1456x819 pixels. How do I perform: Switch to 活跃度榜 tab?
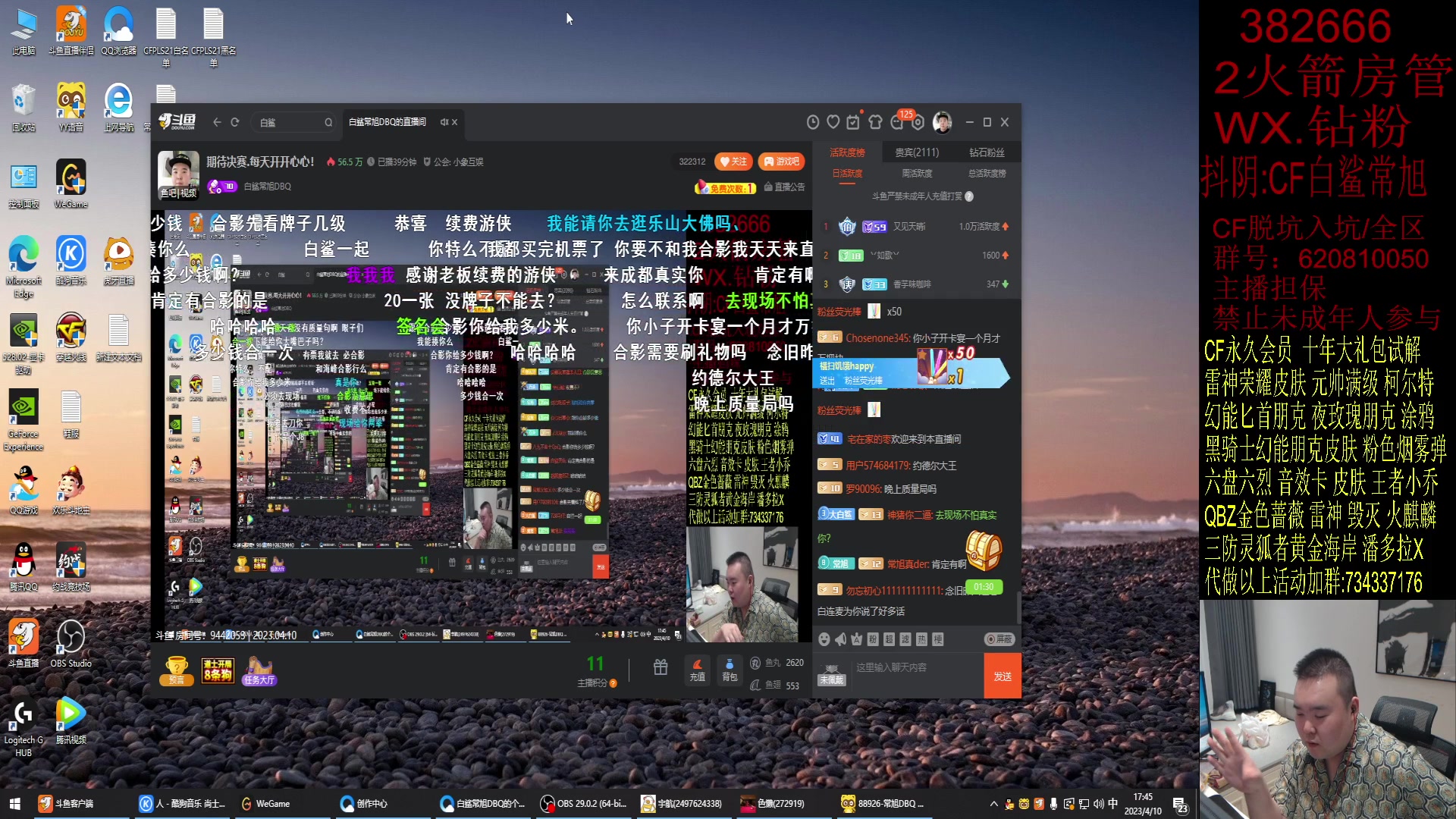point(847,152)
